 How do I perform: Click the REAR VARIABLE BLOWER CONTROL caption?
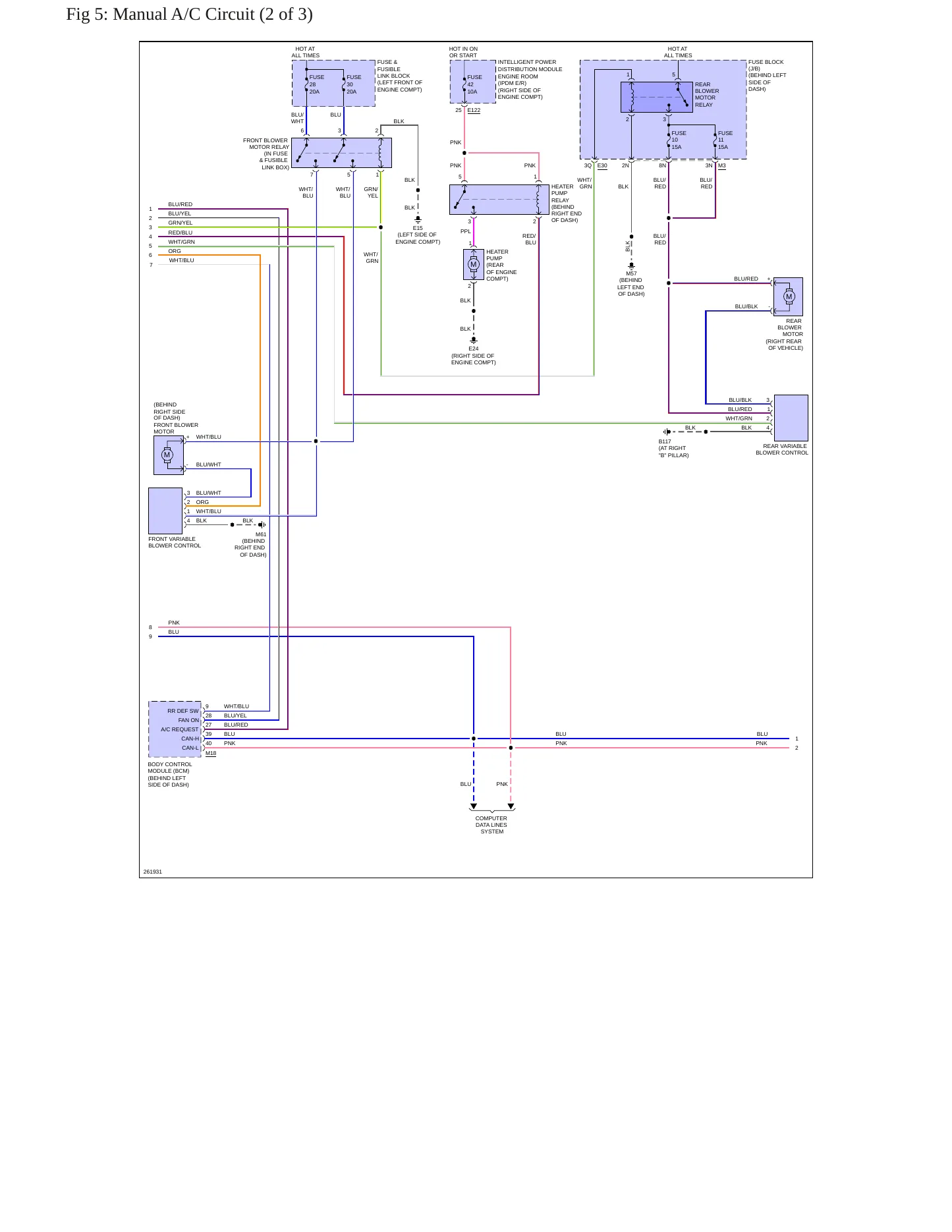pyautogui.click(x=782, y=449)
